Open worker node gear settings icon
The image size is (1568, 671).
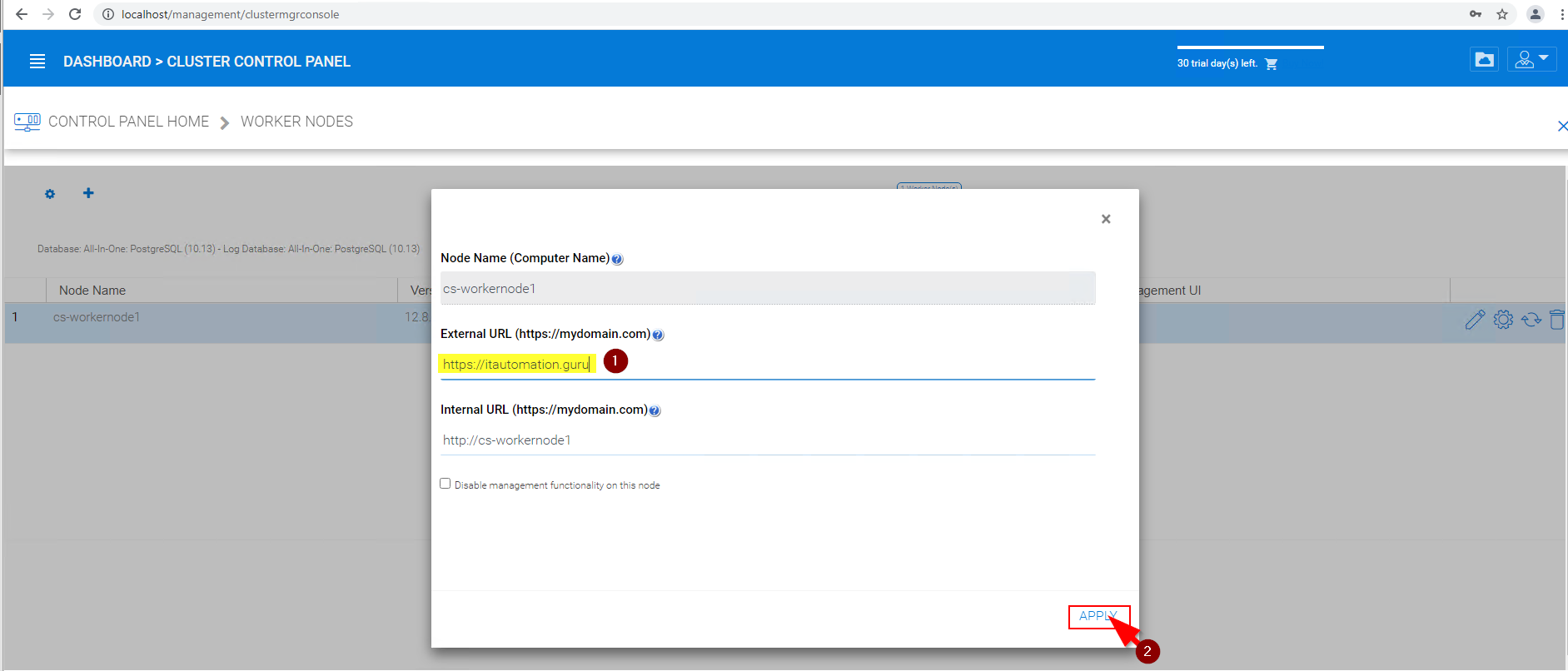tap(1503, 319)
